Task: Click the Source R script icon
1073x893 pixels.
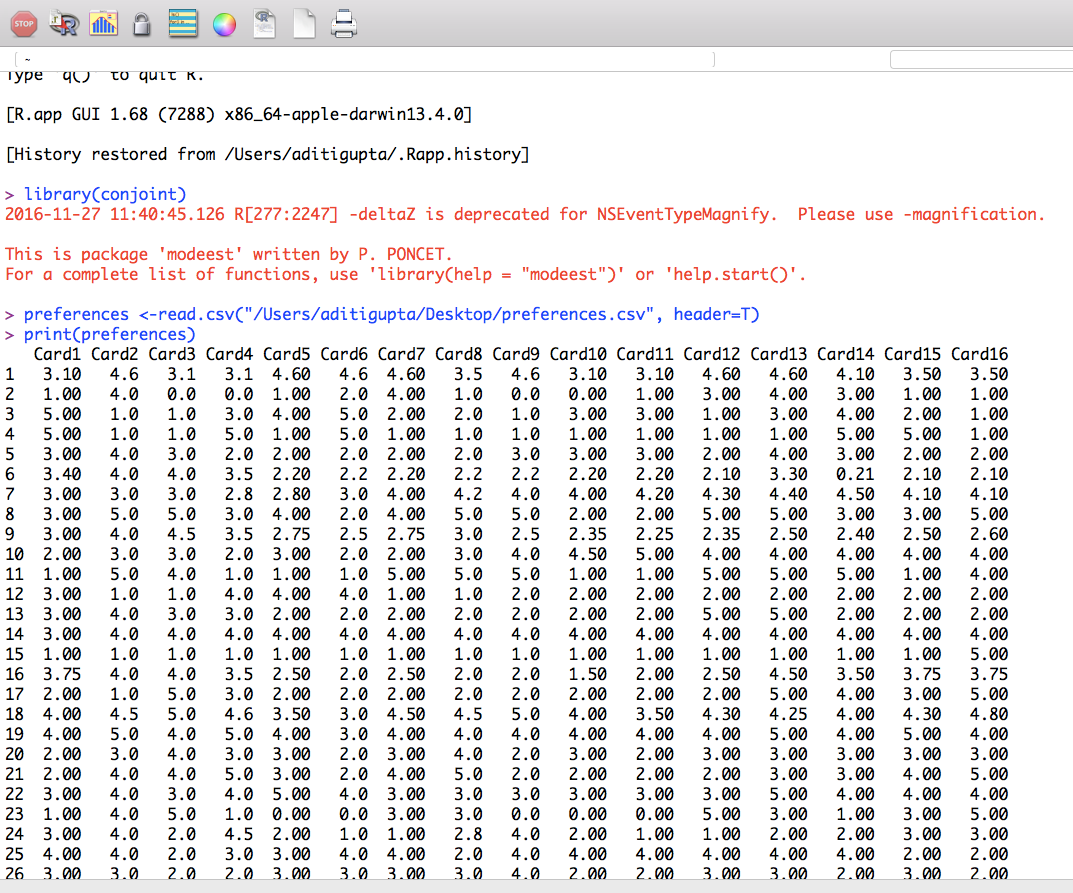Action: 64,24
